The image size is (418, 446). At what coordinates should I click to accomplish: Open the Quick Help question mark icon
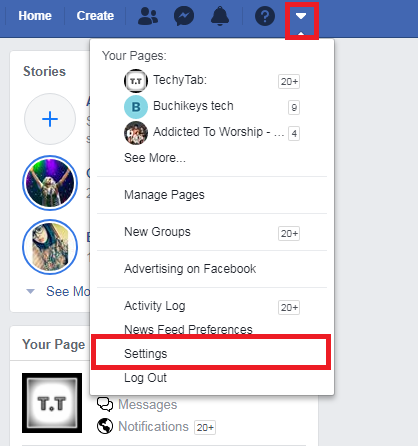[x=265, y=16]
